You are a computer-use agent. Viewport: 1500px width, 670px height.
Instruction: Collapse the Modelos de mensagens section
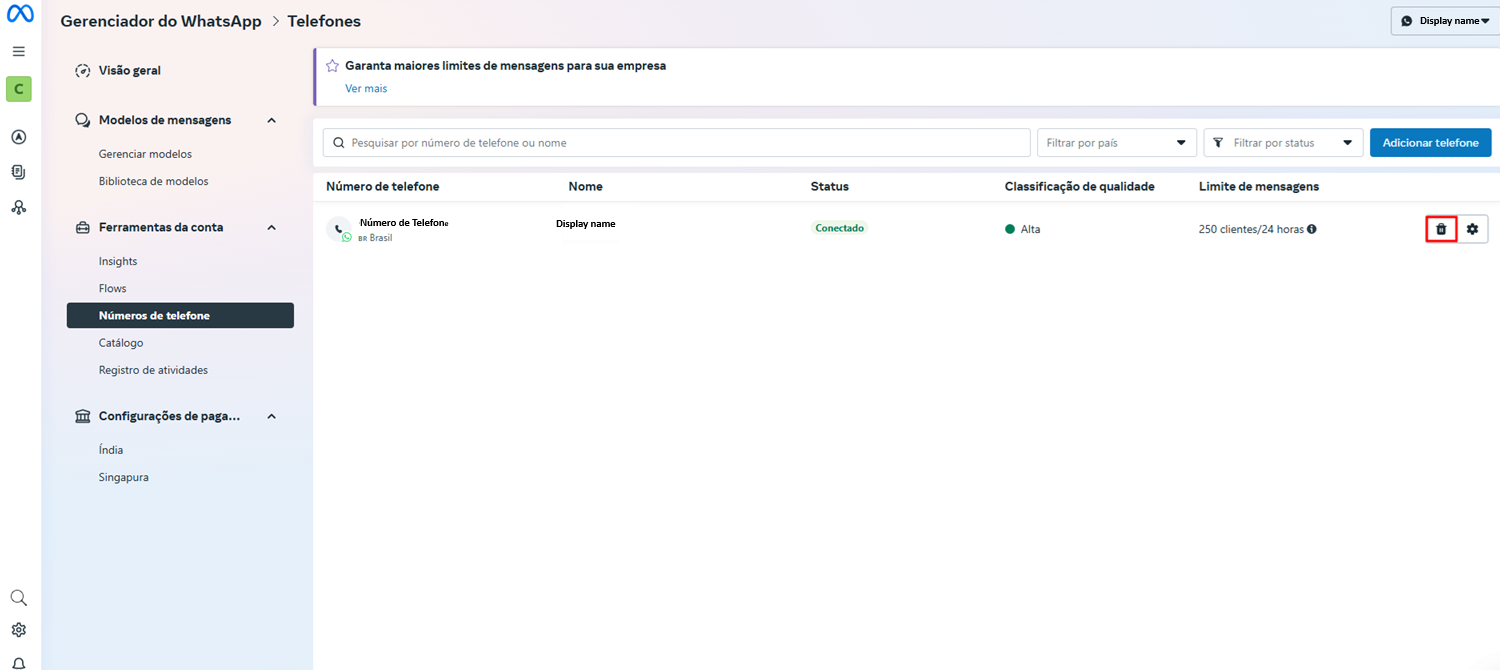271,120
